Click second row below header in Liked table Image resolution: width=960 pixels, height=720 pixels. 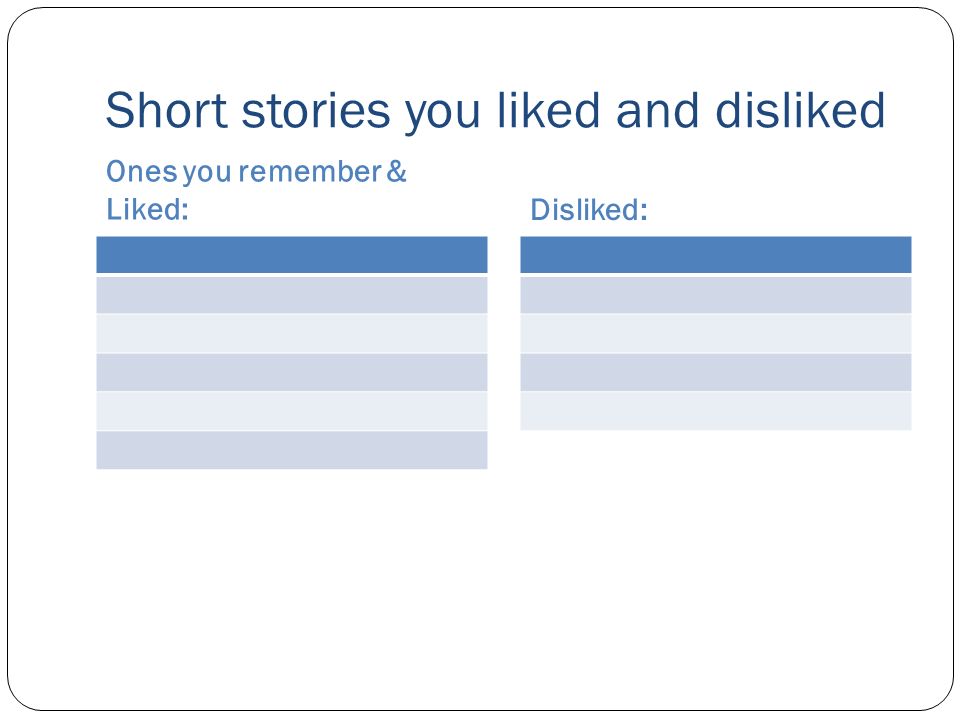click(x=292, y=334)
